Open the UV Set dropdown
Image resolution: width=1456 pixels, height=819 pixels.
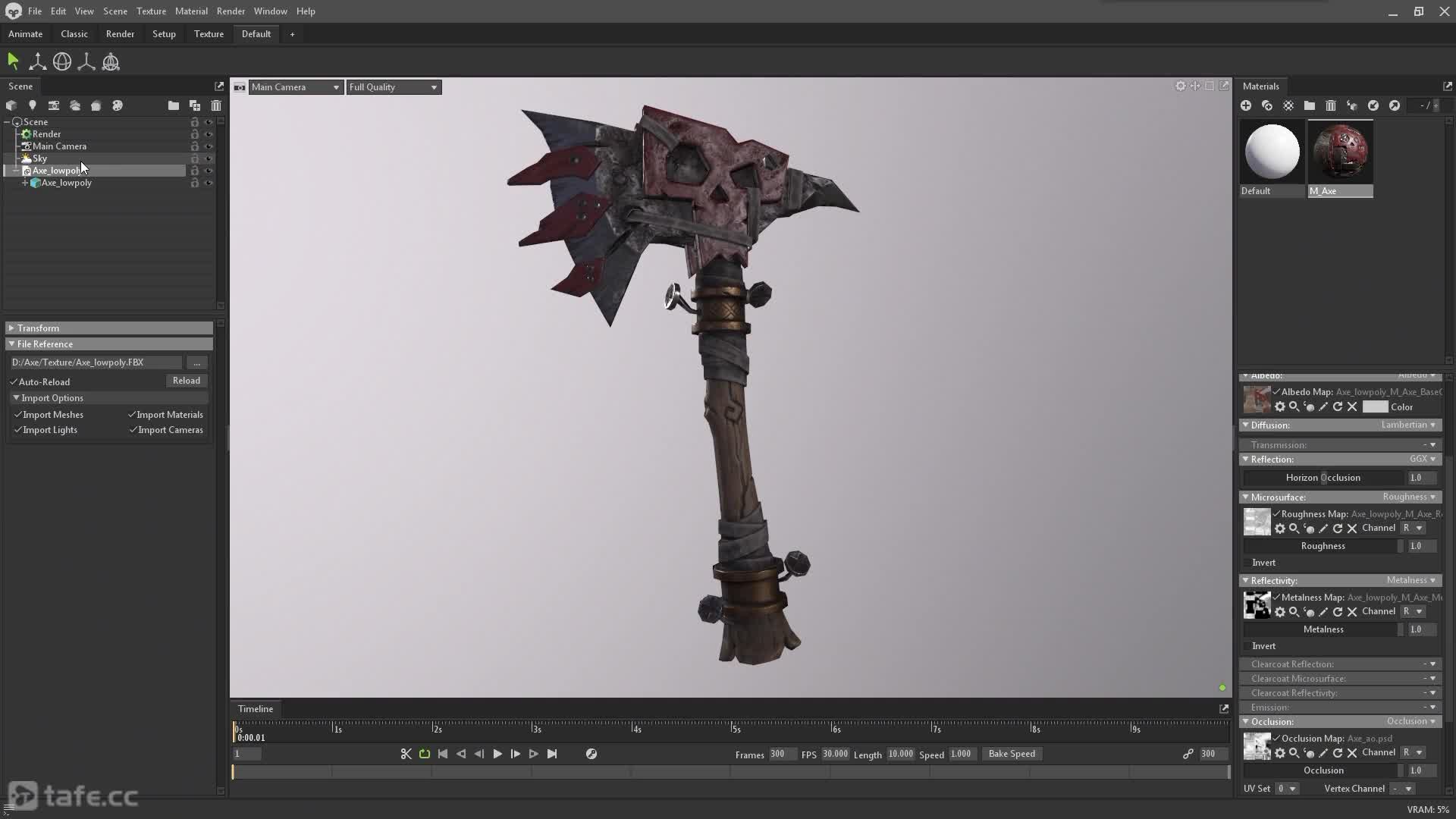click(1286, 789)
